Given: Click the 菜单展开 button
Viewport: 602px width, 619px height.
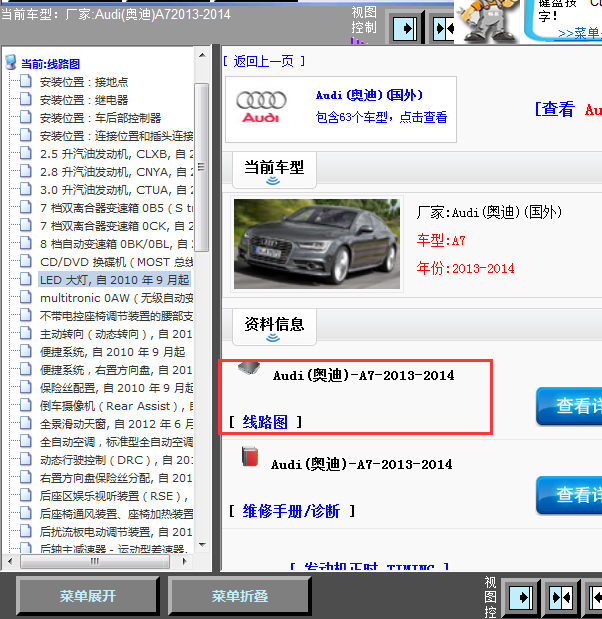Looking at the screenshot, I should click(x=88, y=596).
